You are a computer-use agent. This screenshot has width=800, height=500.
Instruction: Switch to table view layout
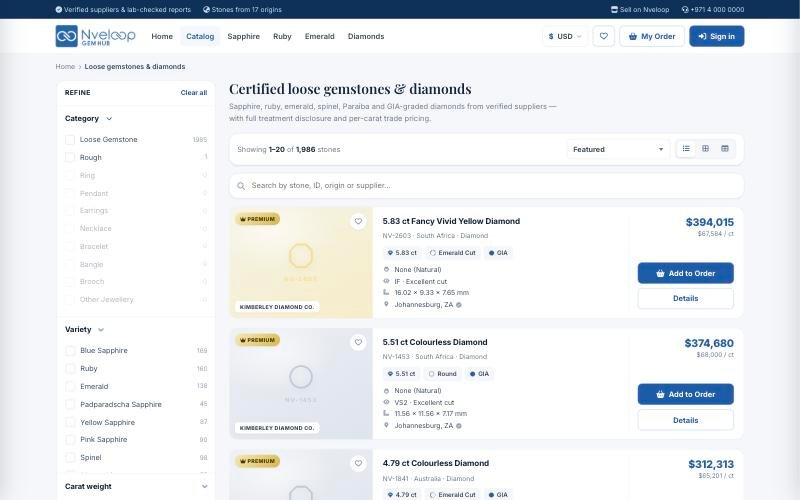coord(724,148)
